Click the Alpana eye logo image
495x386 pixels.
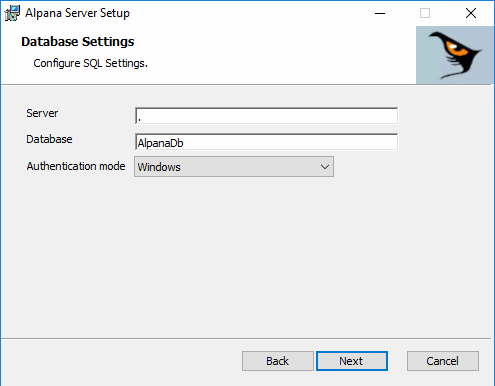(x=455, y=55)
